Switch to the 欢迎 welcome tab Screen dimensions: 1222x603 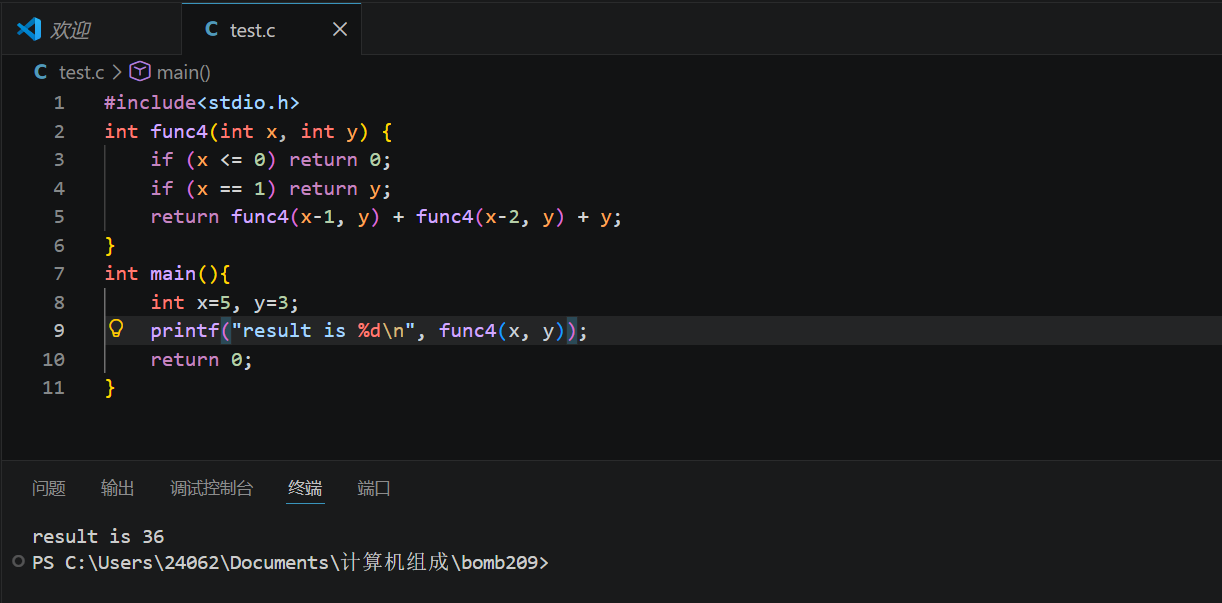tap(91, 28)
